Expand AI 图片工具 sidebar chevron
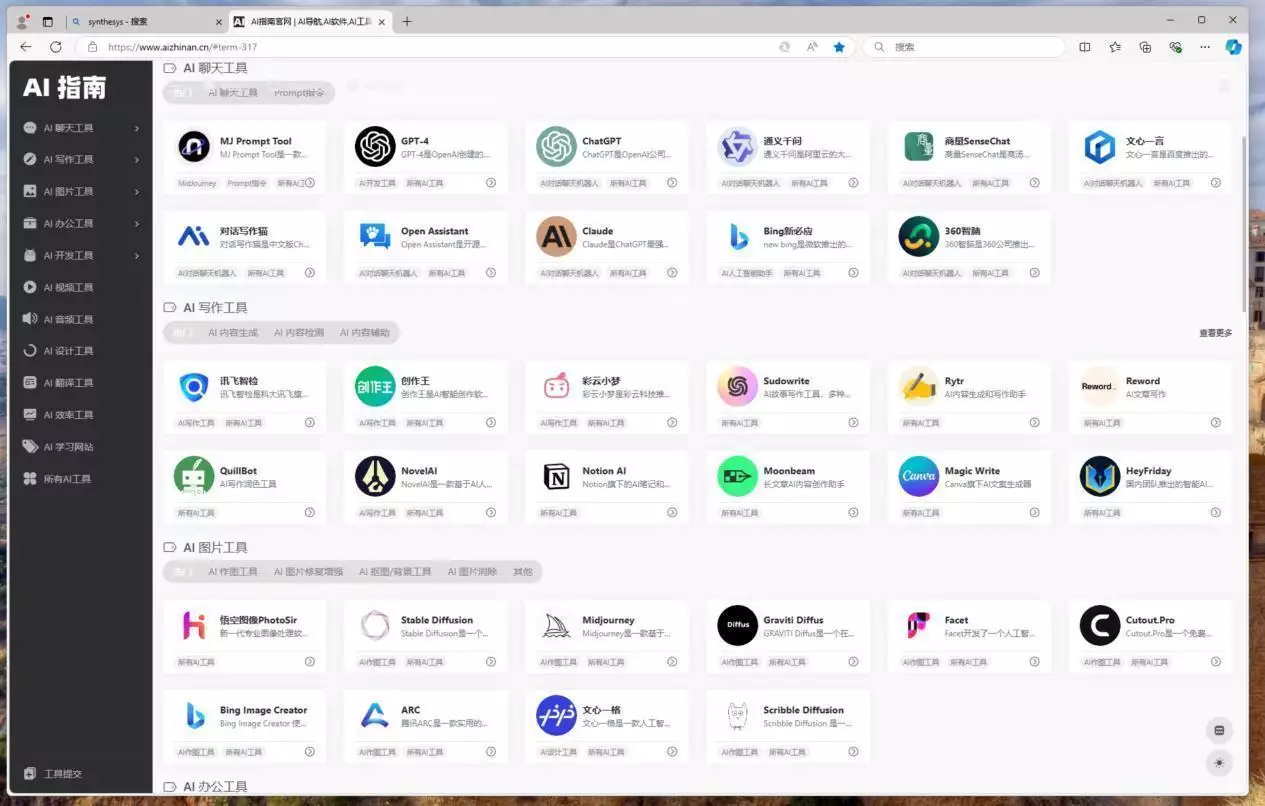The height and width of the screenshot is (806, 1265). [x=137, y=192]
